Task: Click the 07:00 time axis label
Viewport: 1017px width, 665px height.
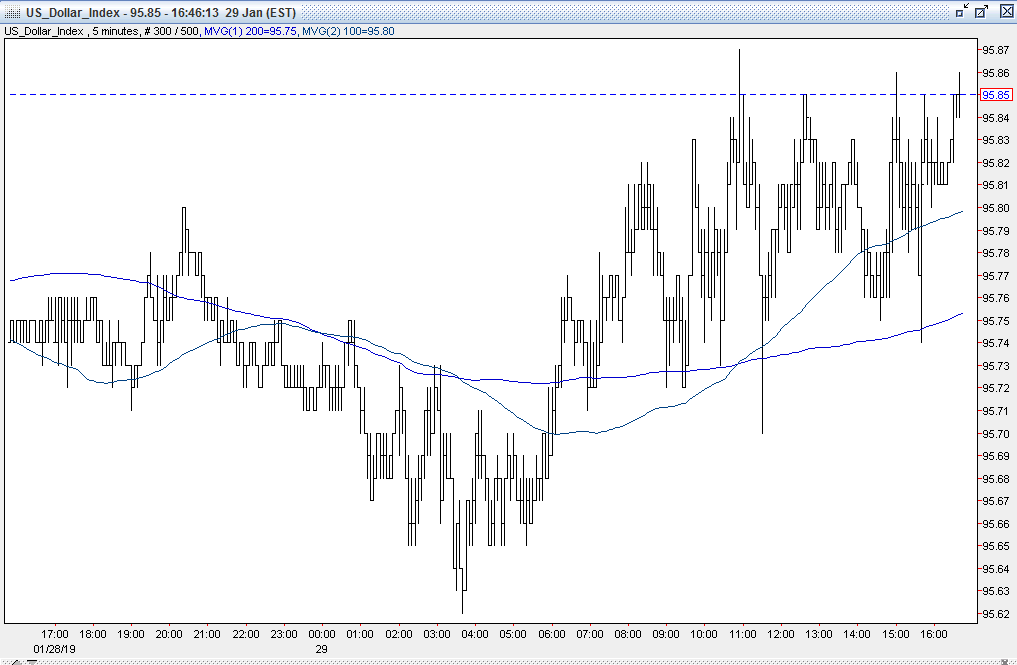Action: [x=590, y=634]
